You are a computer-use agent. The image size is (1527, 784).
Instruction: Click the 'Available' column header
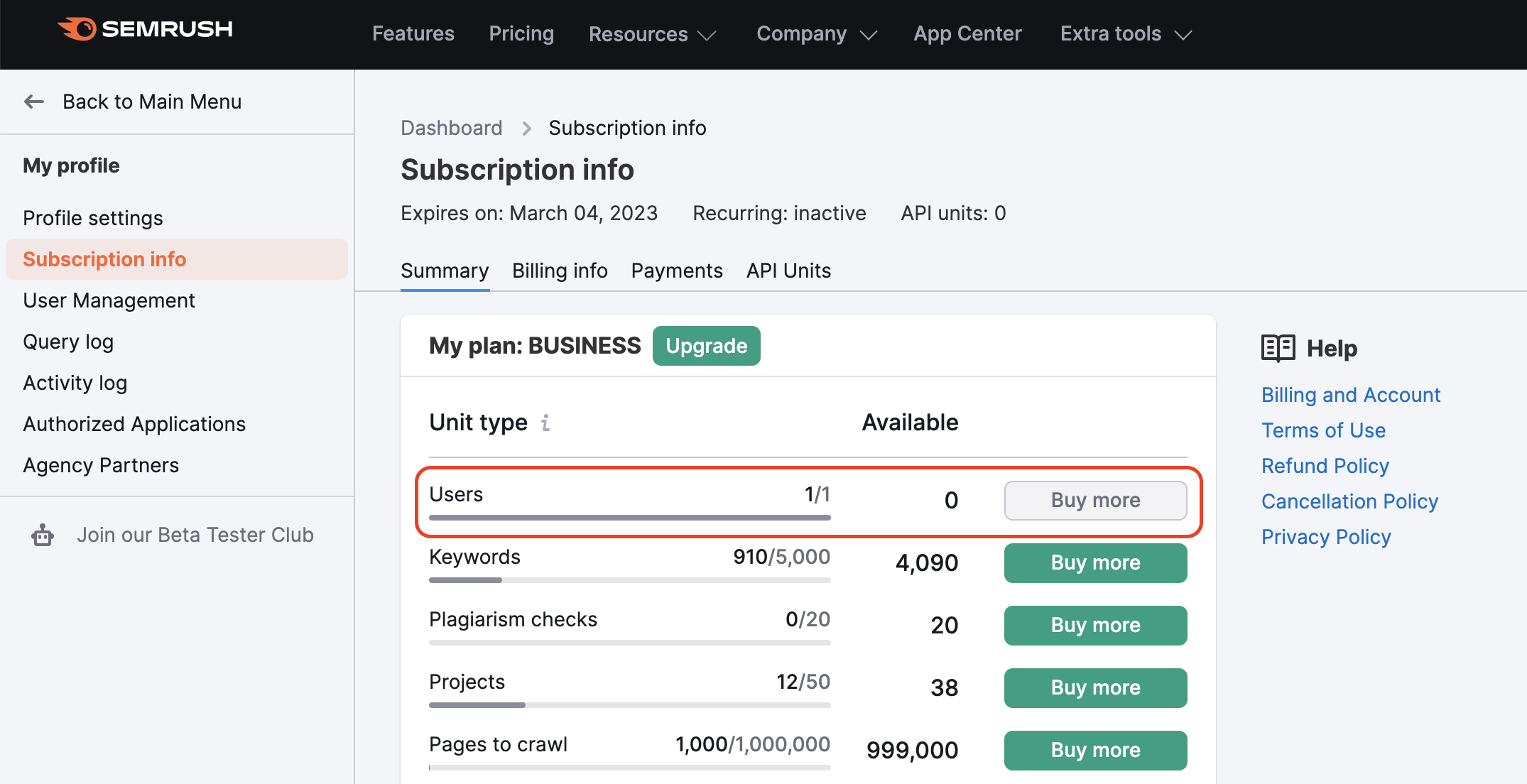910,423
